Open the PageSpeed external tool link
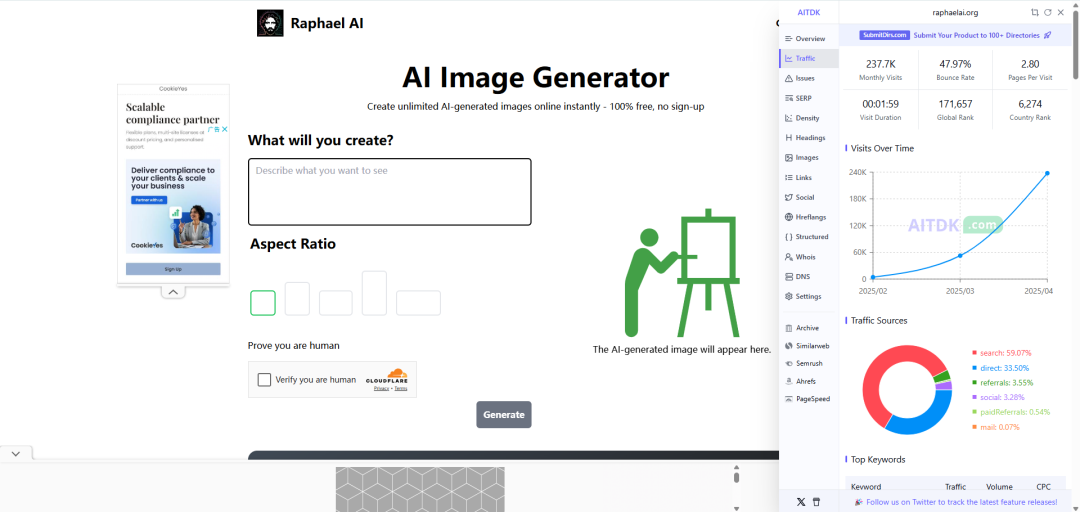The width and height of the screenshot is (1080, 512). [x=809, y=399]
